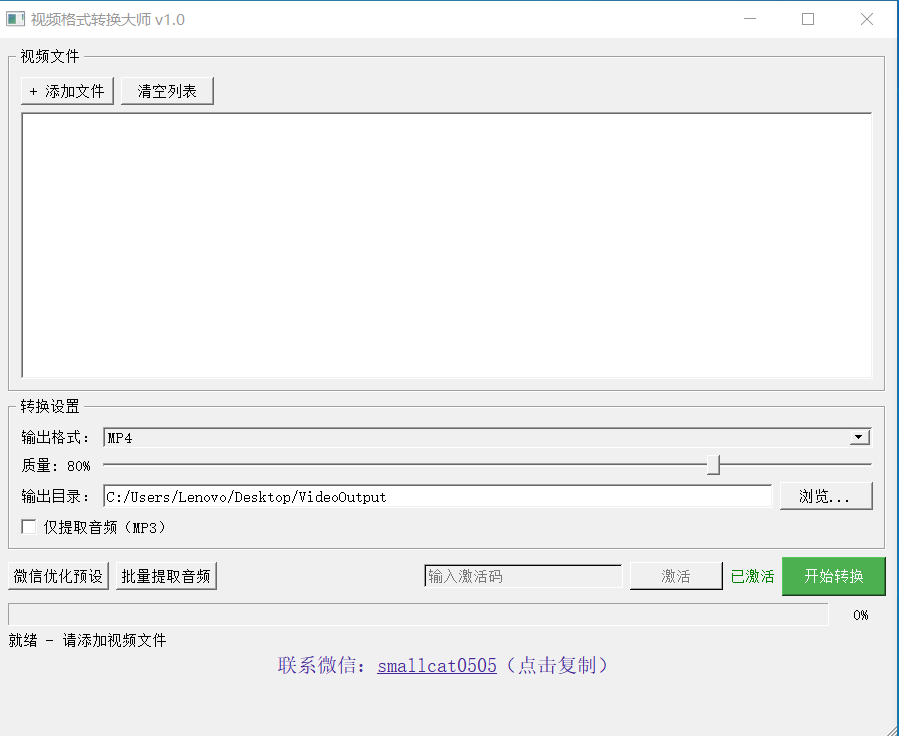Click the 输出目录: label
899x736 pixels.
pos(55,496)
